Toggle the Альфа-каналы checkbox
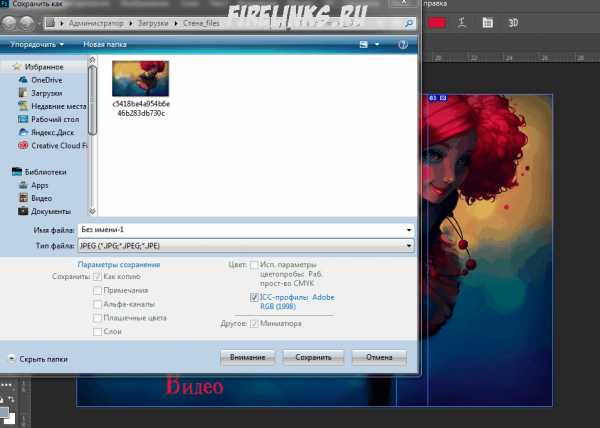This screenshot has width=600, height=428. 97,304
